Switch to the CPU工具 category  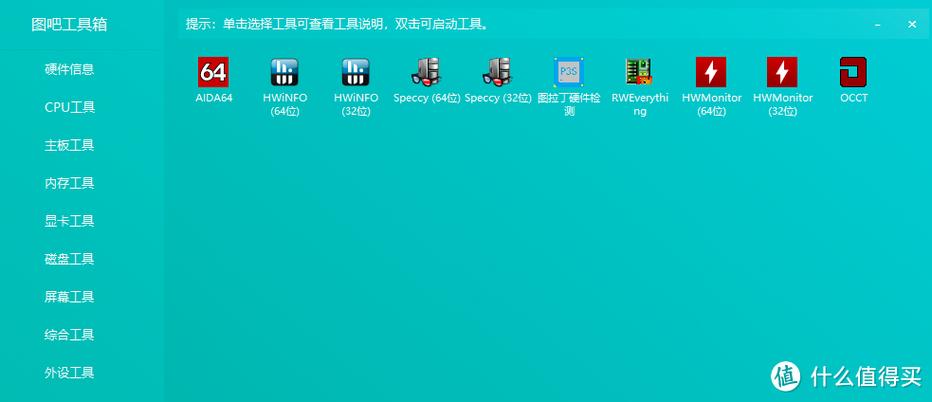click(x=70, y=108)
